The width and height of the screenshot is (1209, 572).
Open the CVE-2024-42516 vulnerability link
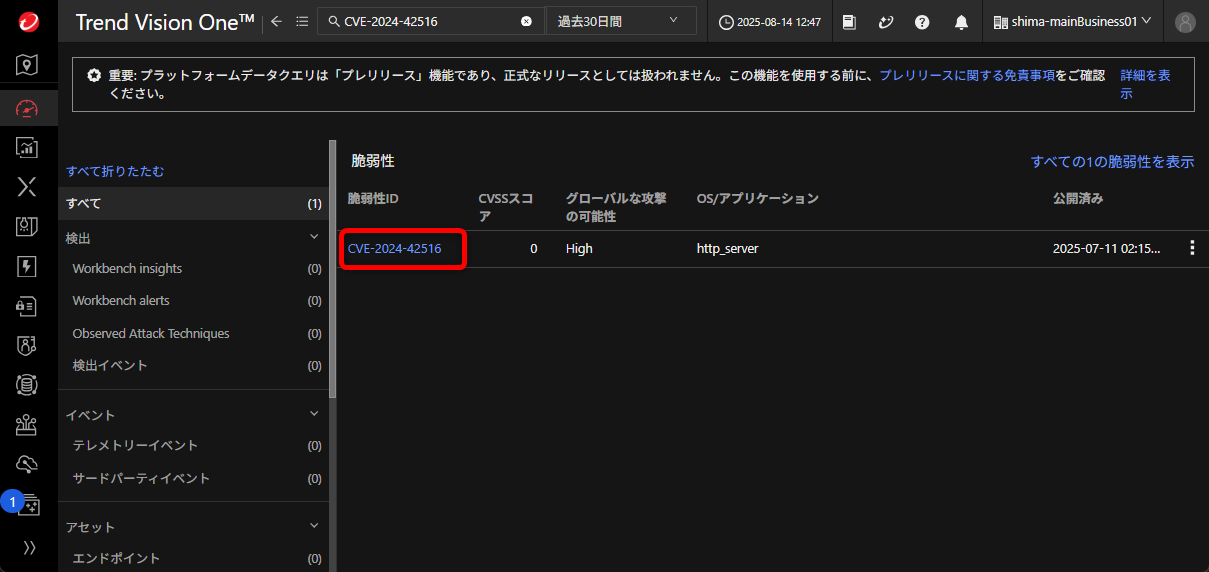pyautogui.click(x=394, y=248)
